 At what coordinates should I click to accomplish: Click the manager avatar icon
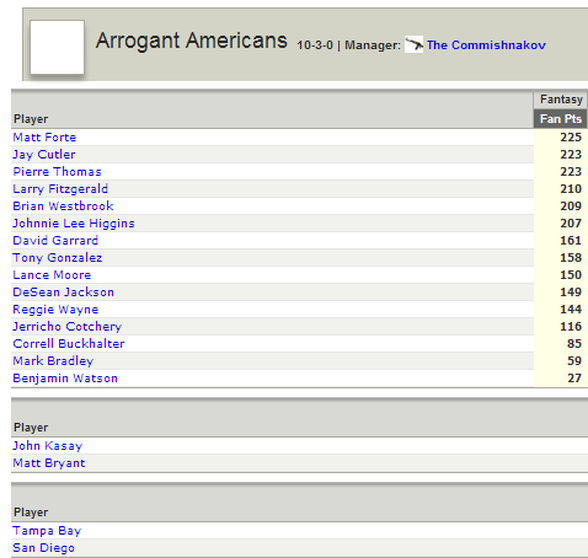point(414,45)
